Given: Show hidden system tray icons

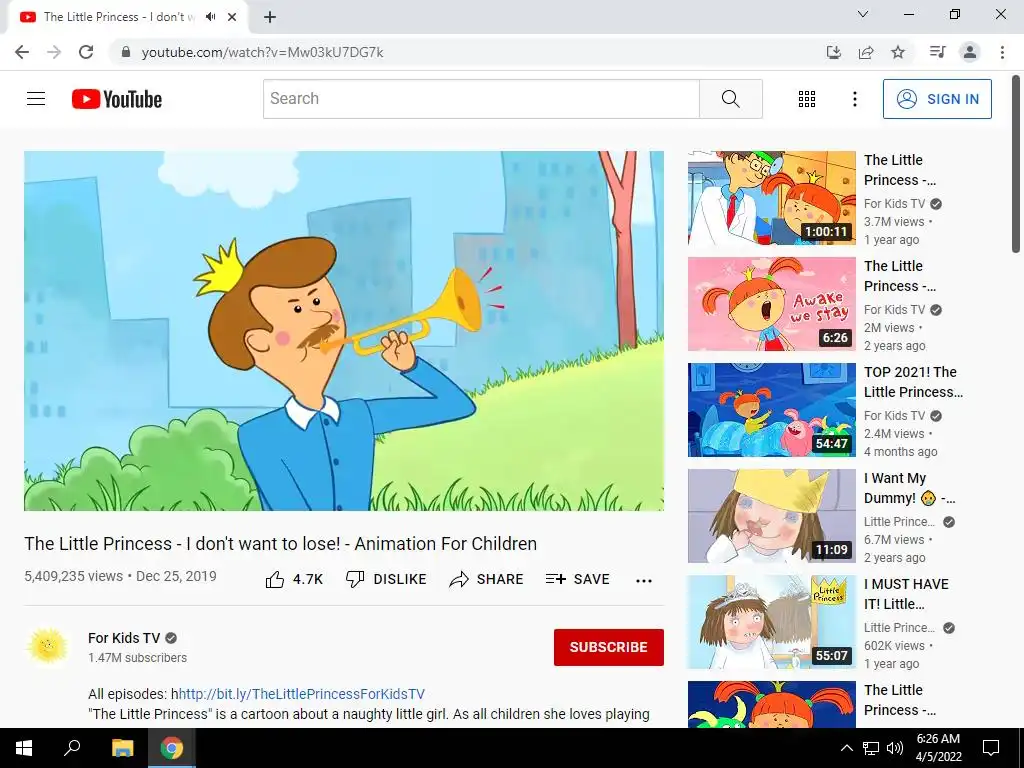Looking at the screenshot, I should [x=846, y=748].
